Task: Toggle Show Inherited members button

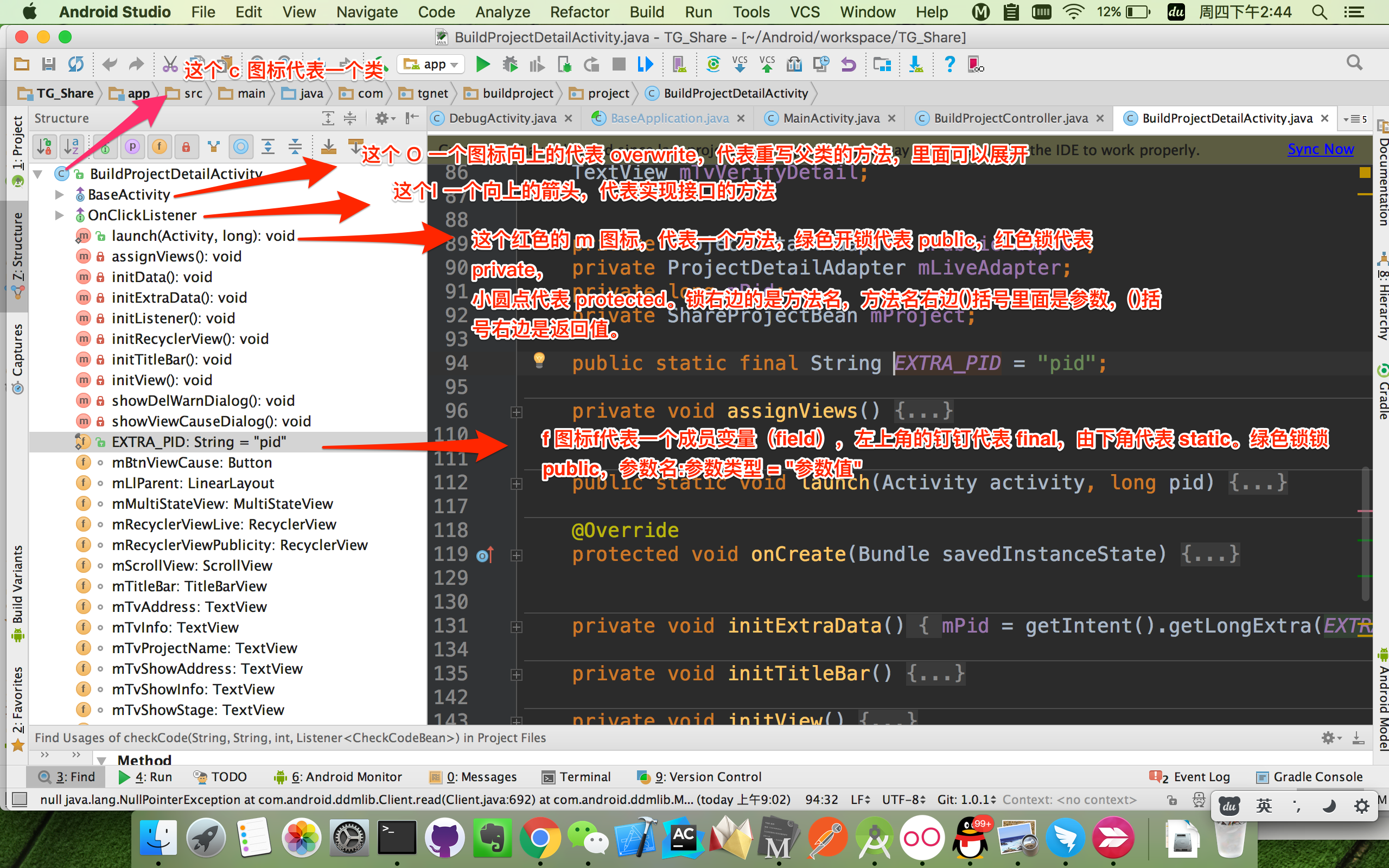Action: 214,147
